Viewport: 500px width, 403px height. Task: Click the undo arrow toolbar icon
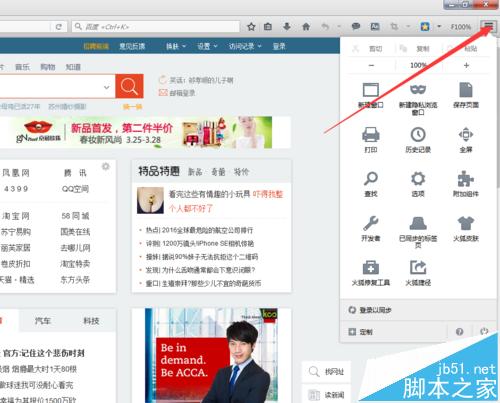point(325,26)
